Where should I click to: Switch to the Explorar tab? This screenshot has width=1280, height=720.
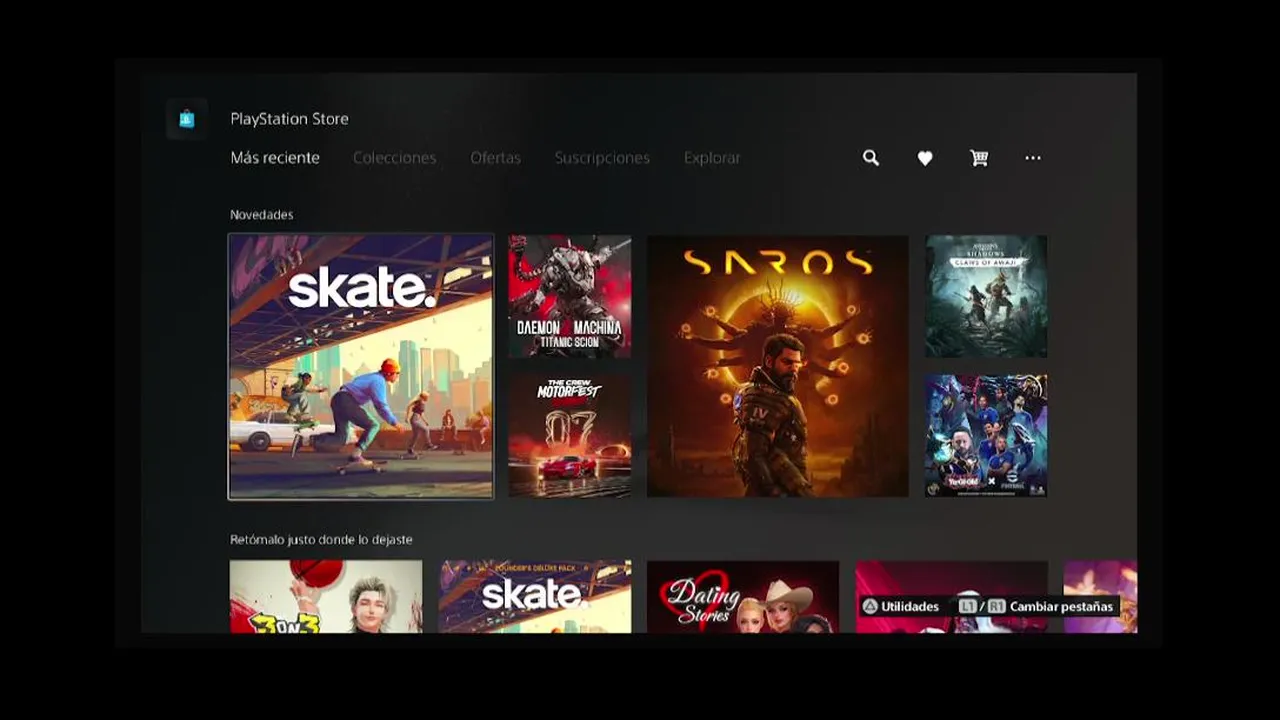(712, 158)
